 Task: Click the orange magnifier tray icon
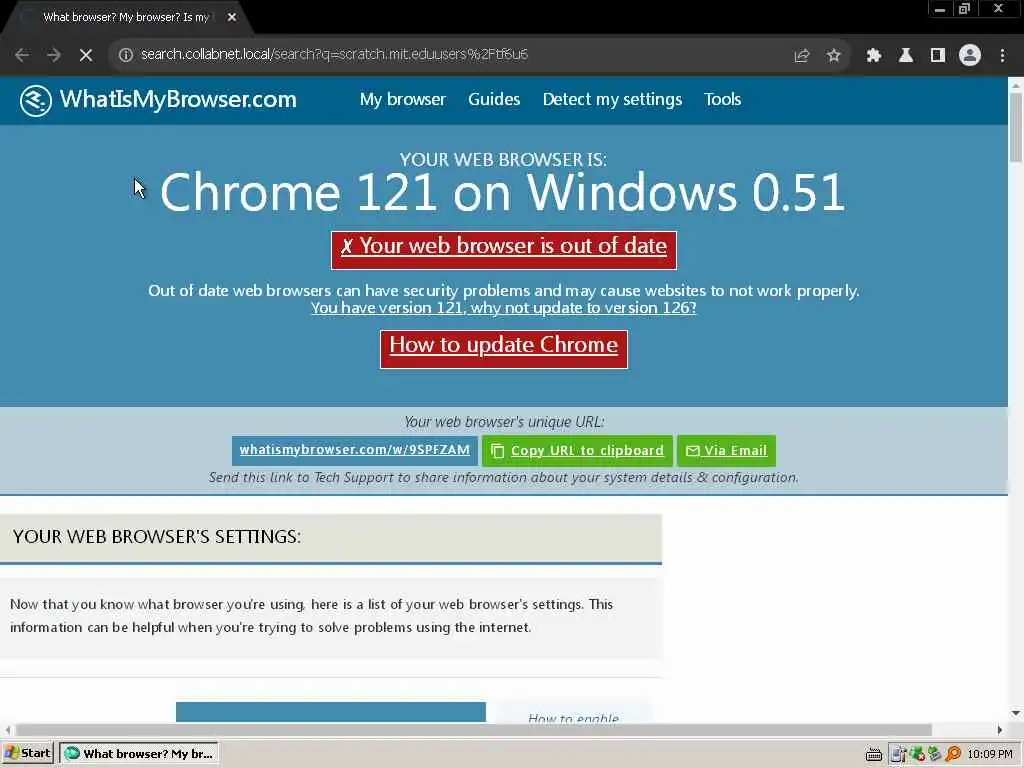point(953,754)
